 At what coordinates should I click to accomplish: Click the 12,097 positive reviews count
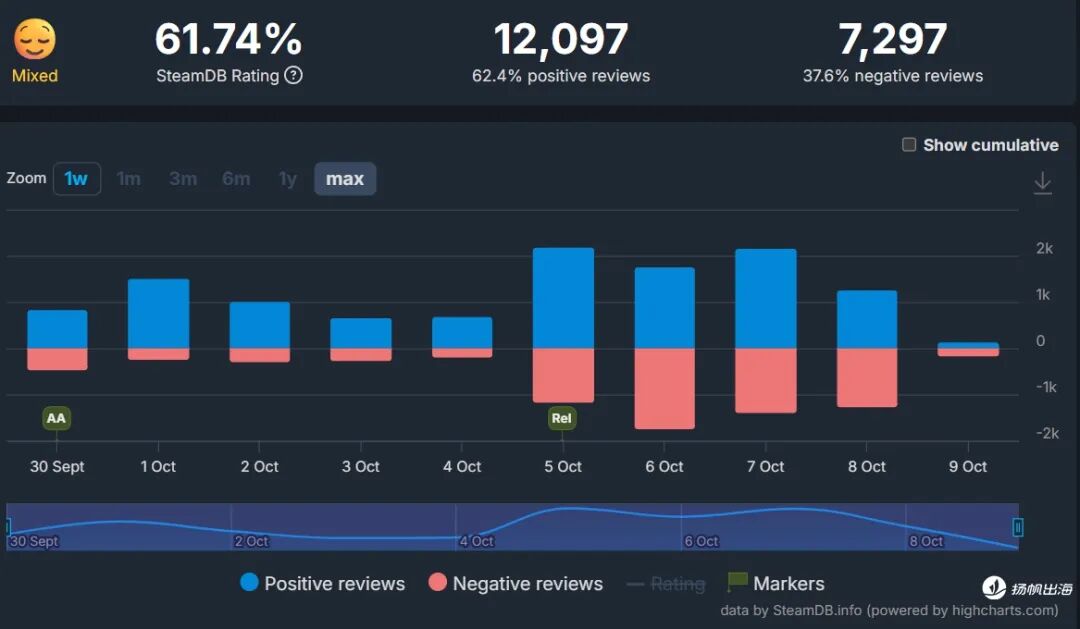click(x=561, y=39)
